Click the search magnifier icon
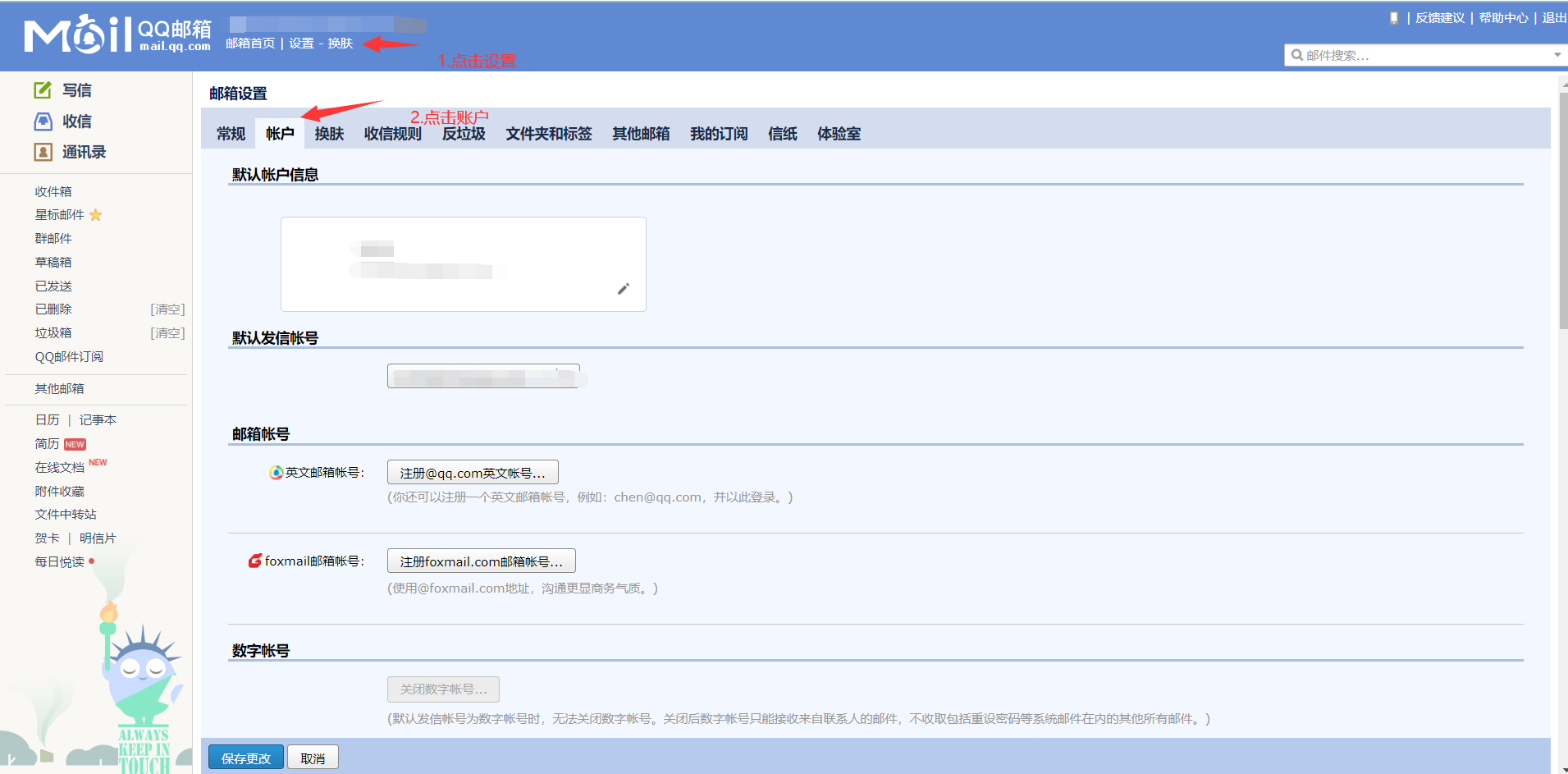 pos(1297,55)
